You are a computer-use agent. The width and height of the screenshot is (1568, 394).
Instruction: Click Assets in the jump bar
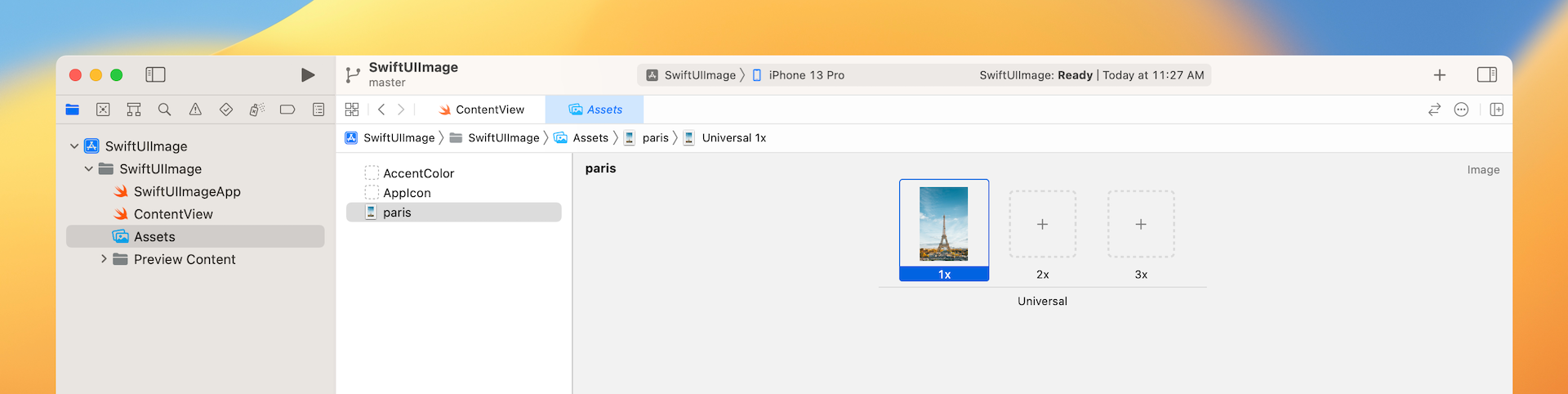click(x=581, y=138)
